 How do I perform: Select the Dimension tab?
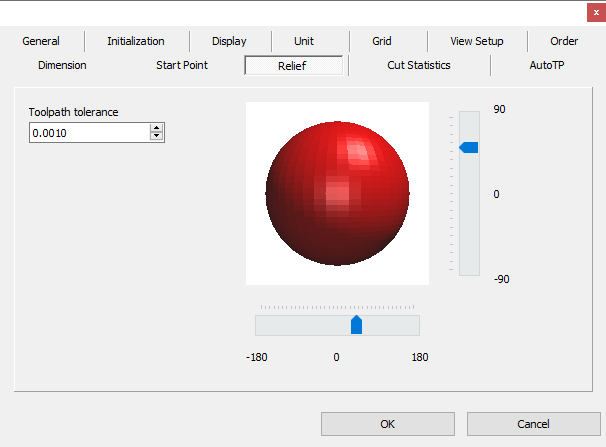click(62, 65)
